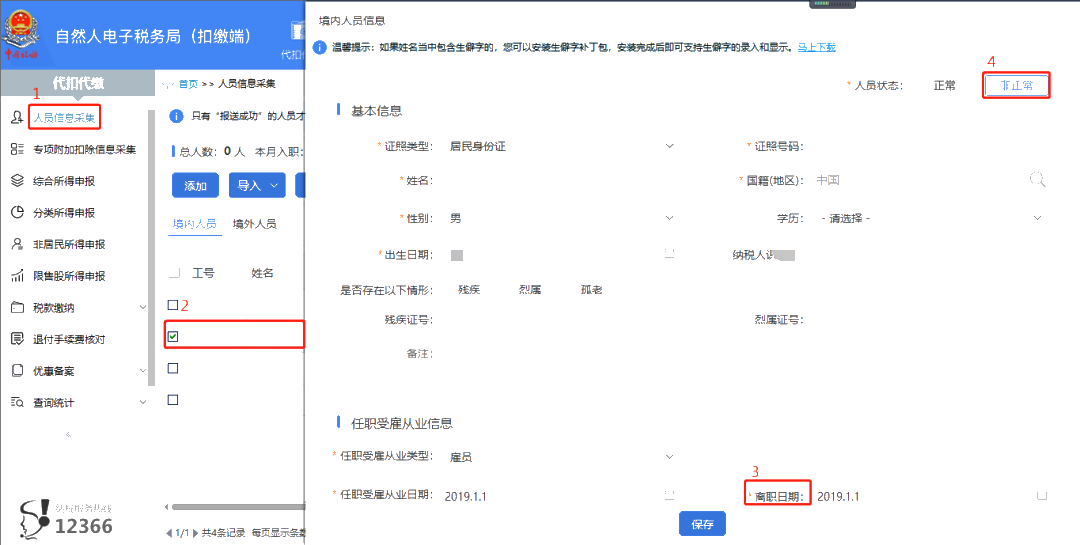Click the 税款缴纳 folder icon
Screen dimensions: 1080x545
(17, 308)
